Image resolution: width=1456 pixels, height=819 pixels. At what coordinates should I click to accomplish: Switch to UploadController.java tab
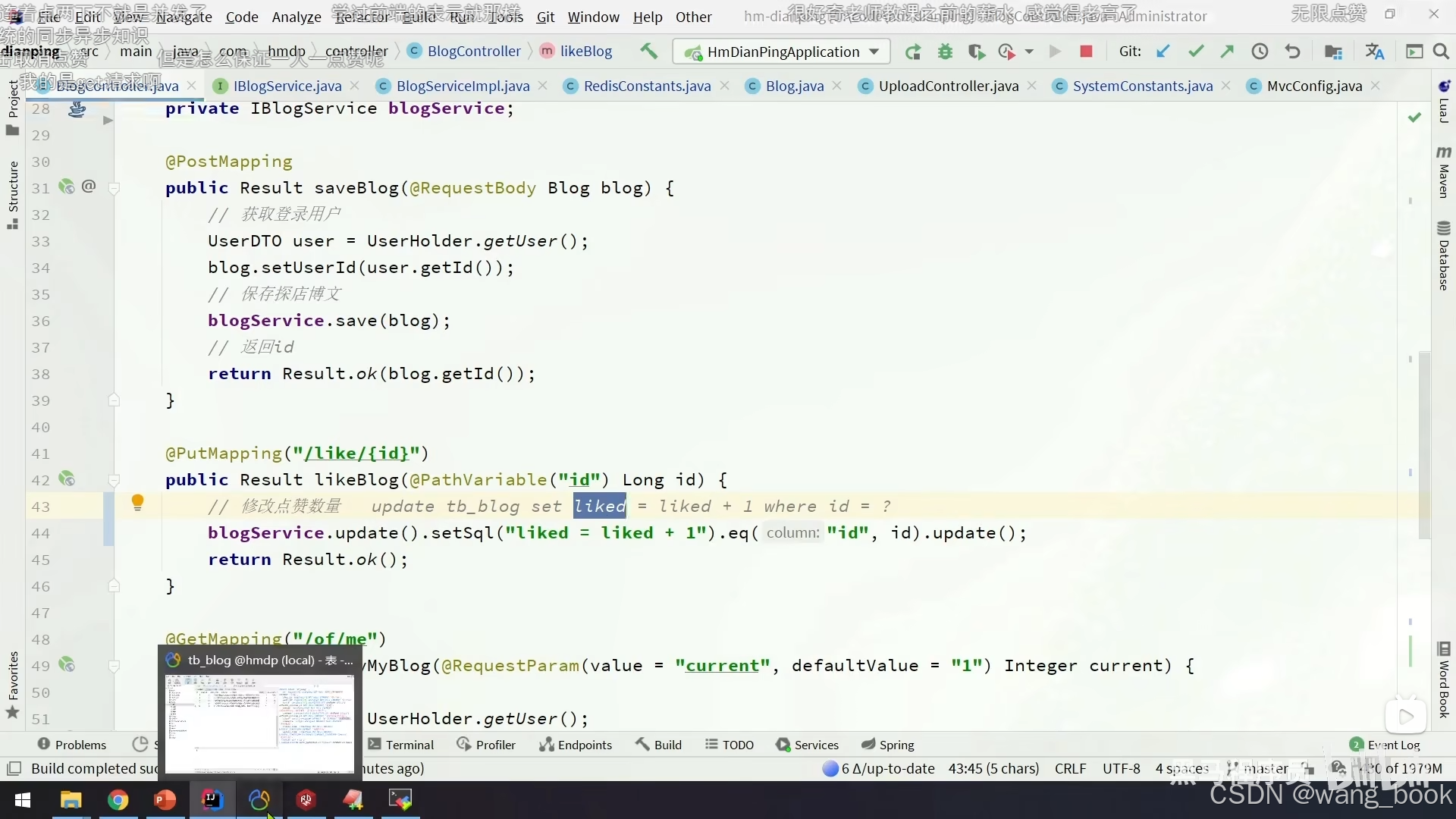pos(948,86)
